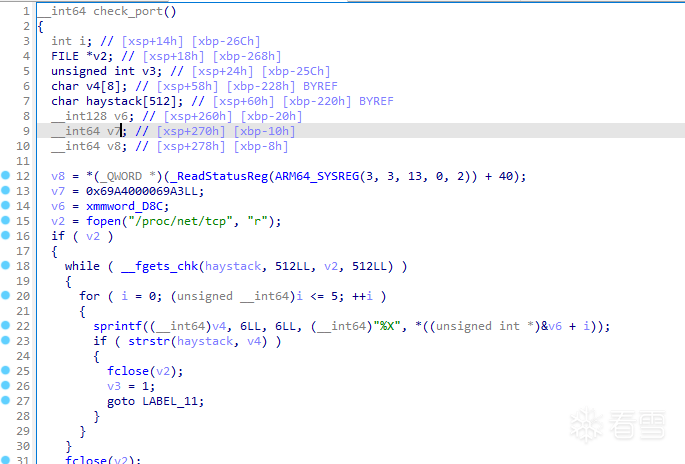685x464 pixels.
Task: Set breakpoint dot beside line 25
Action: click(x=5, y=371)
